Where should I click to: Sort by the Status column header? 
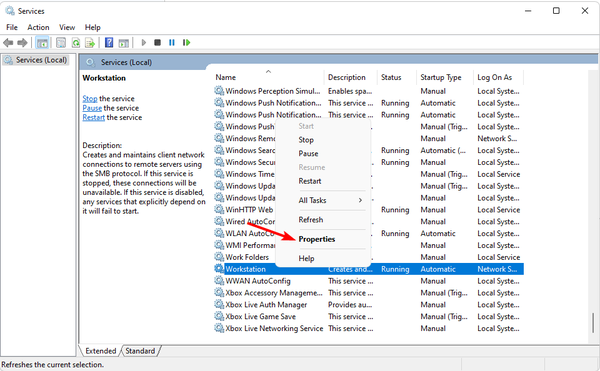[x=397, y=77]
